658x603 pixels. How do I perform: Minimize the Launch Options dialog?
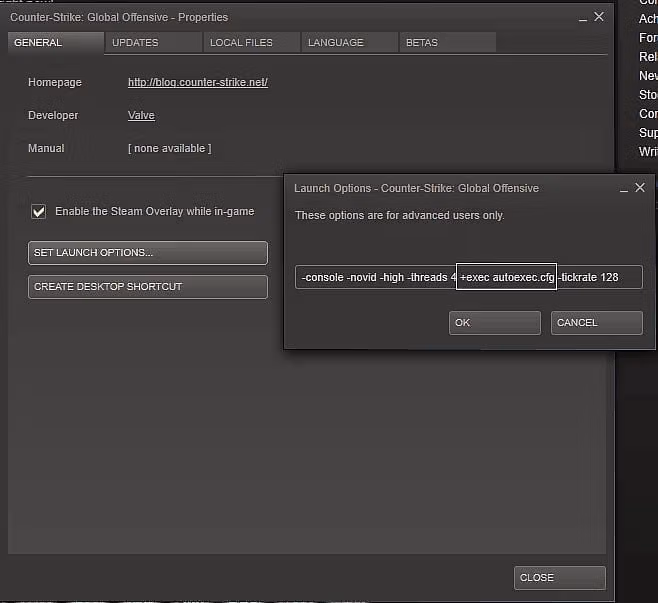coord(624,189)
